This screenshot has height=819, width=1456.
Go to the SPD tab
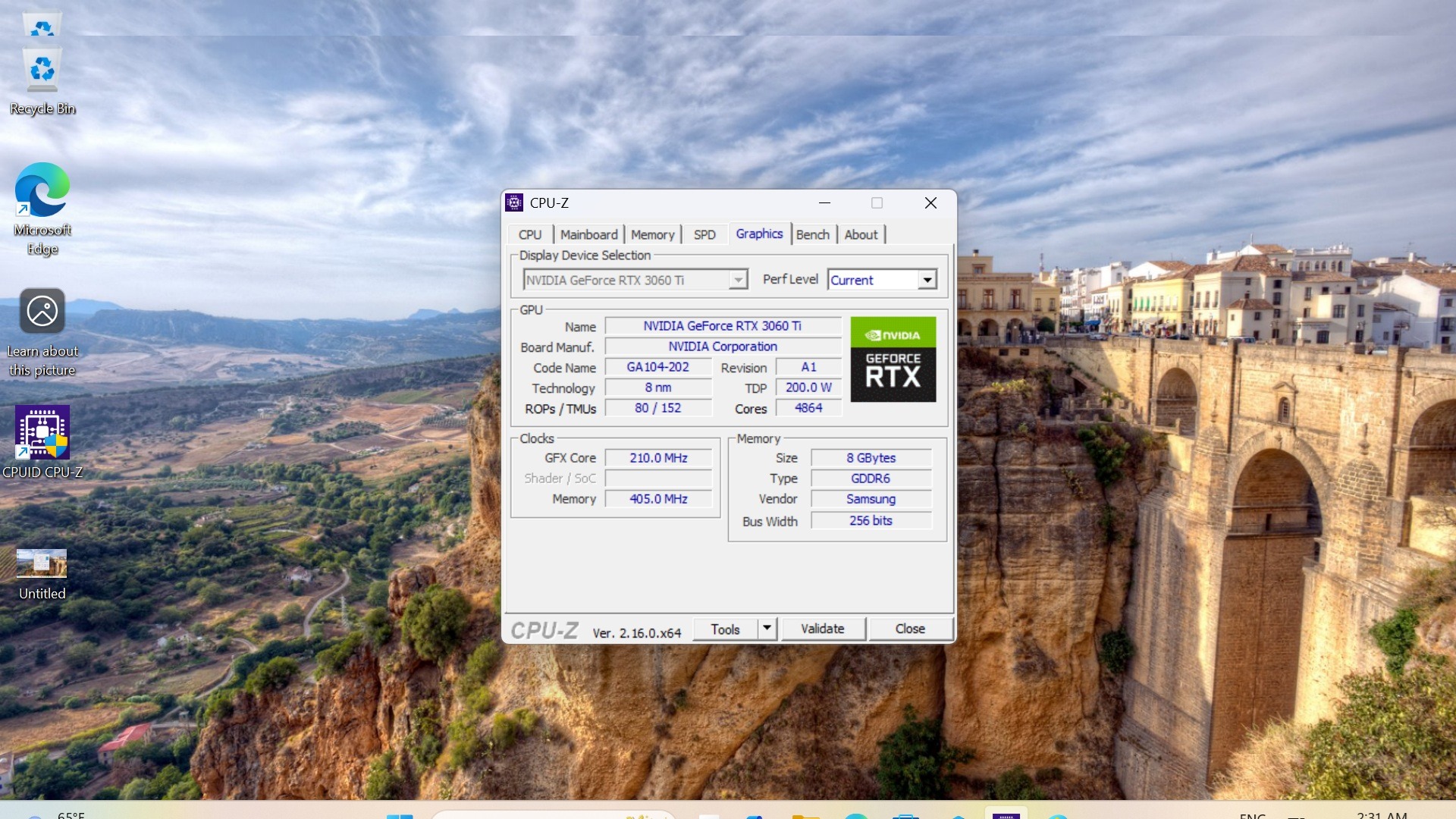click(x=704, y=234)
